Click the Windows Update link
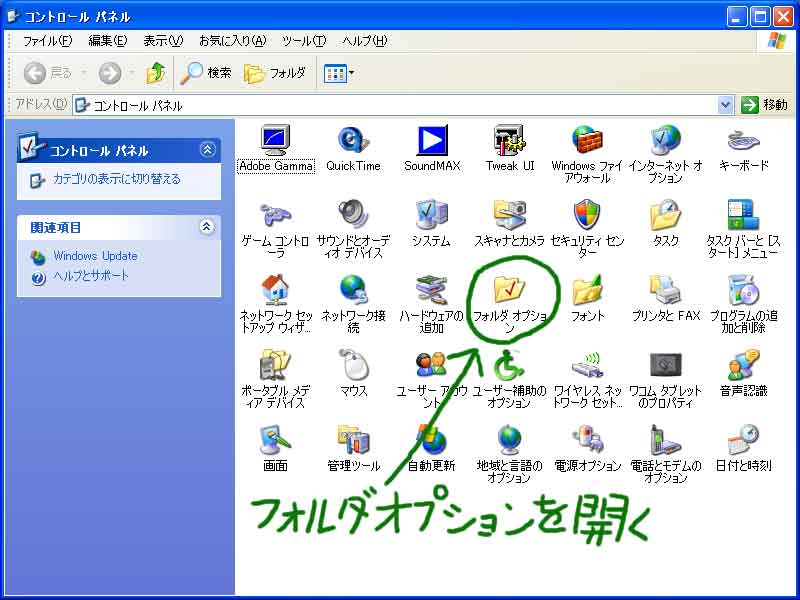Viewport: 800px width, 600px height. click(x=95, y=256)
